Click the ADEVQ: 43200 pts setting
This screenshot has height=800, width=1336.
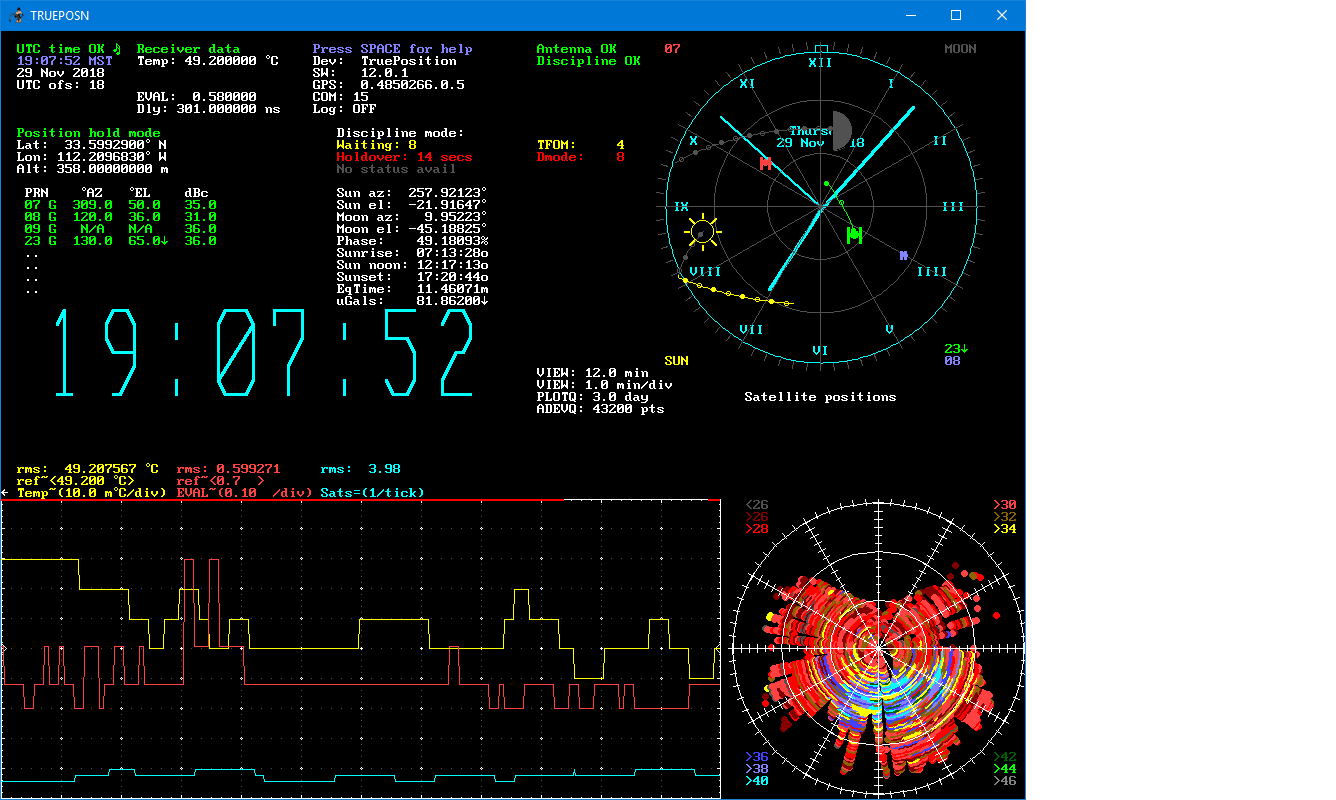coord(600,409)
